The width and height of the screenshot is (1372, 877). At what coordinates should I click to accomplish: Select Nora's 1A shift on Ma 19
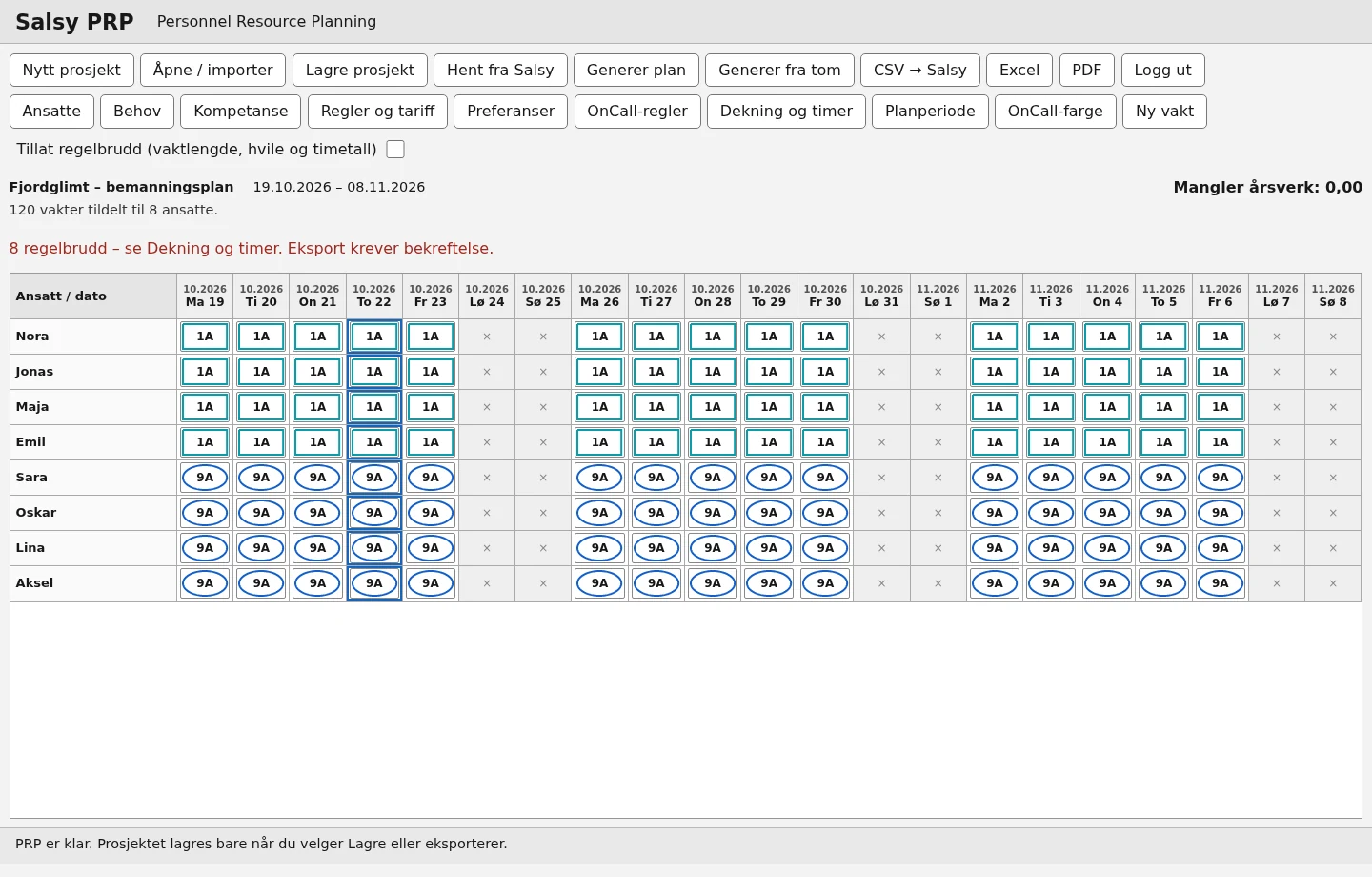coord(205,337)
